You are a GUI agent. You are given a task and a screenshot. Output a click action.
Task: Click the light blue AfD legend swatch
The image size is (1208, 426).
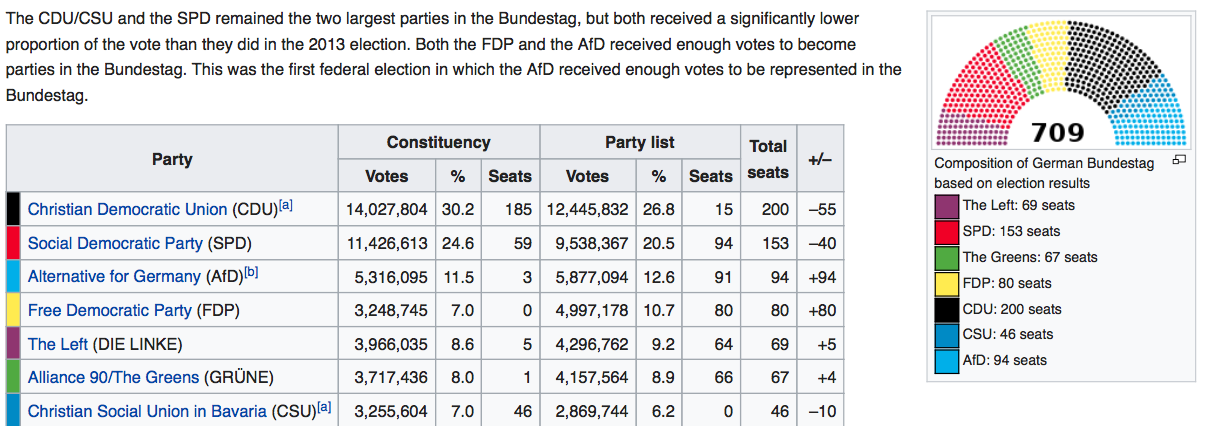click(947, 361)
